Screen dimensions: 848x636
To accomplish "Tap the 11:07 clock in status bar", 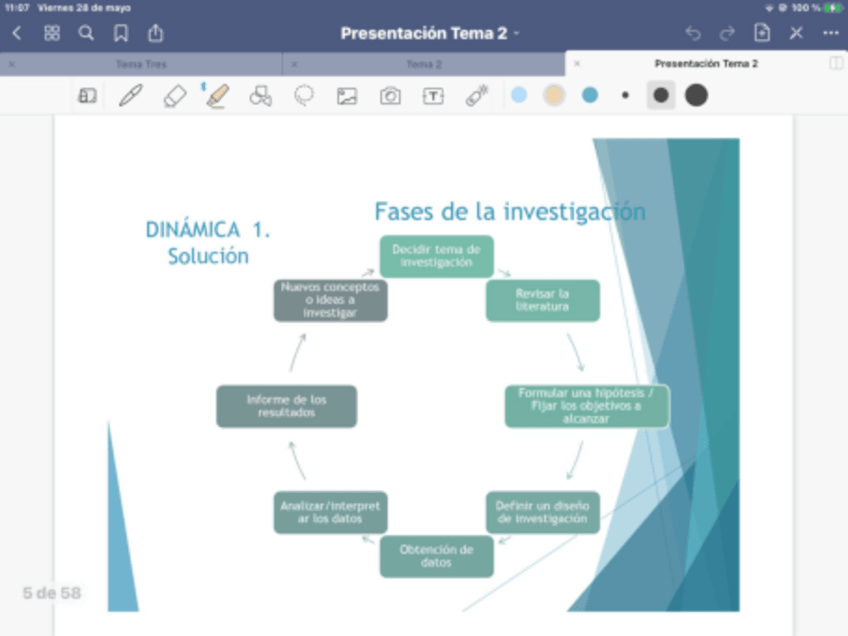I will tap(16, 8).
